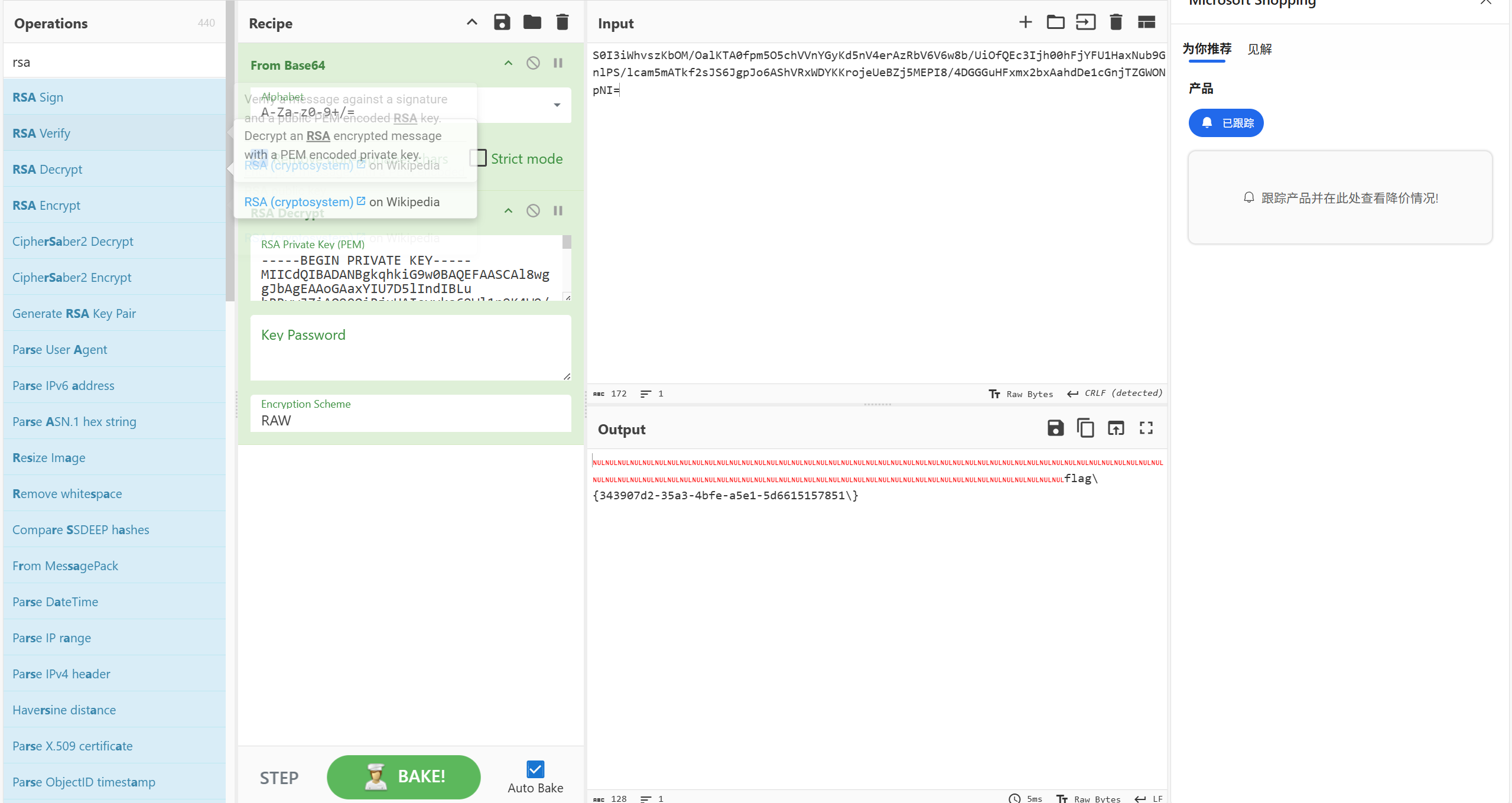The image size is (1512, 803).
Task: Select Parse X.509 certificate operation
Action: 115,746
